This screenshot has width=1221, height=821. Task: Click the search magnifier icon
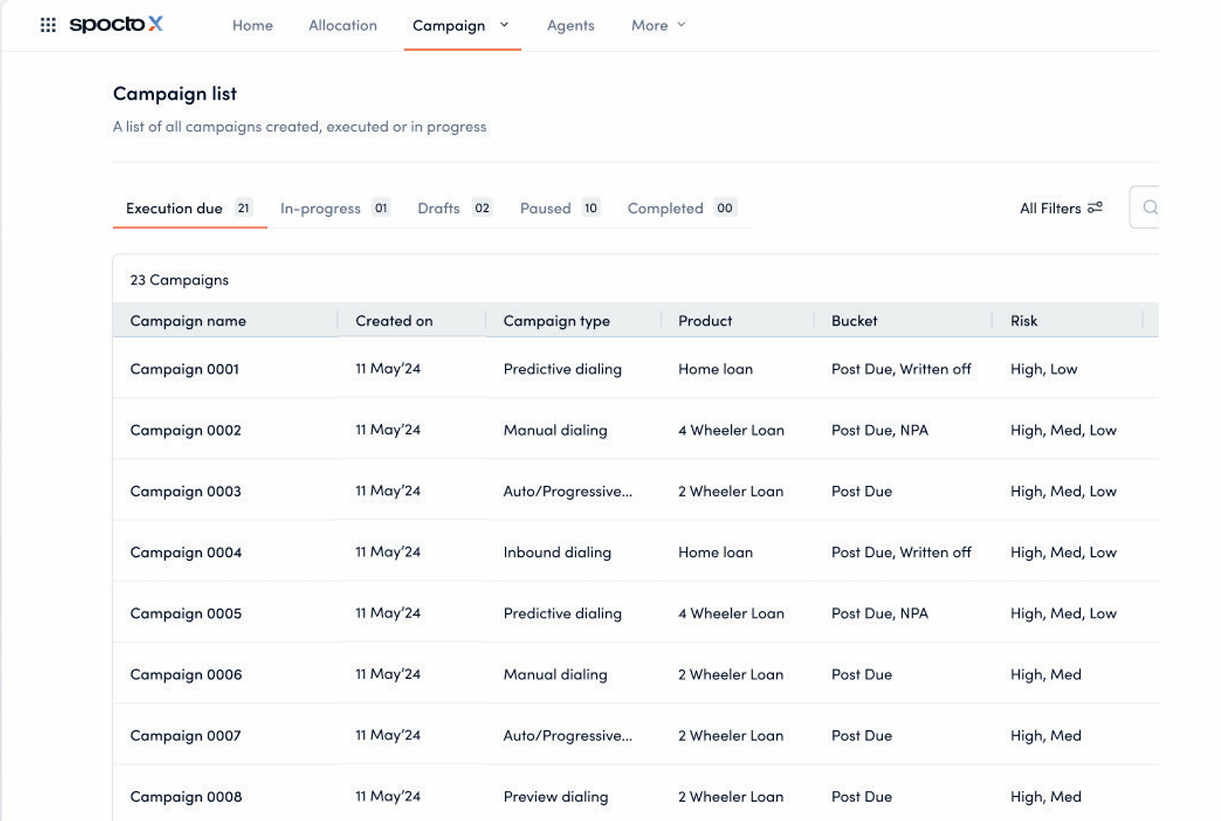(1150, 208)
